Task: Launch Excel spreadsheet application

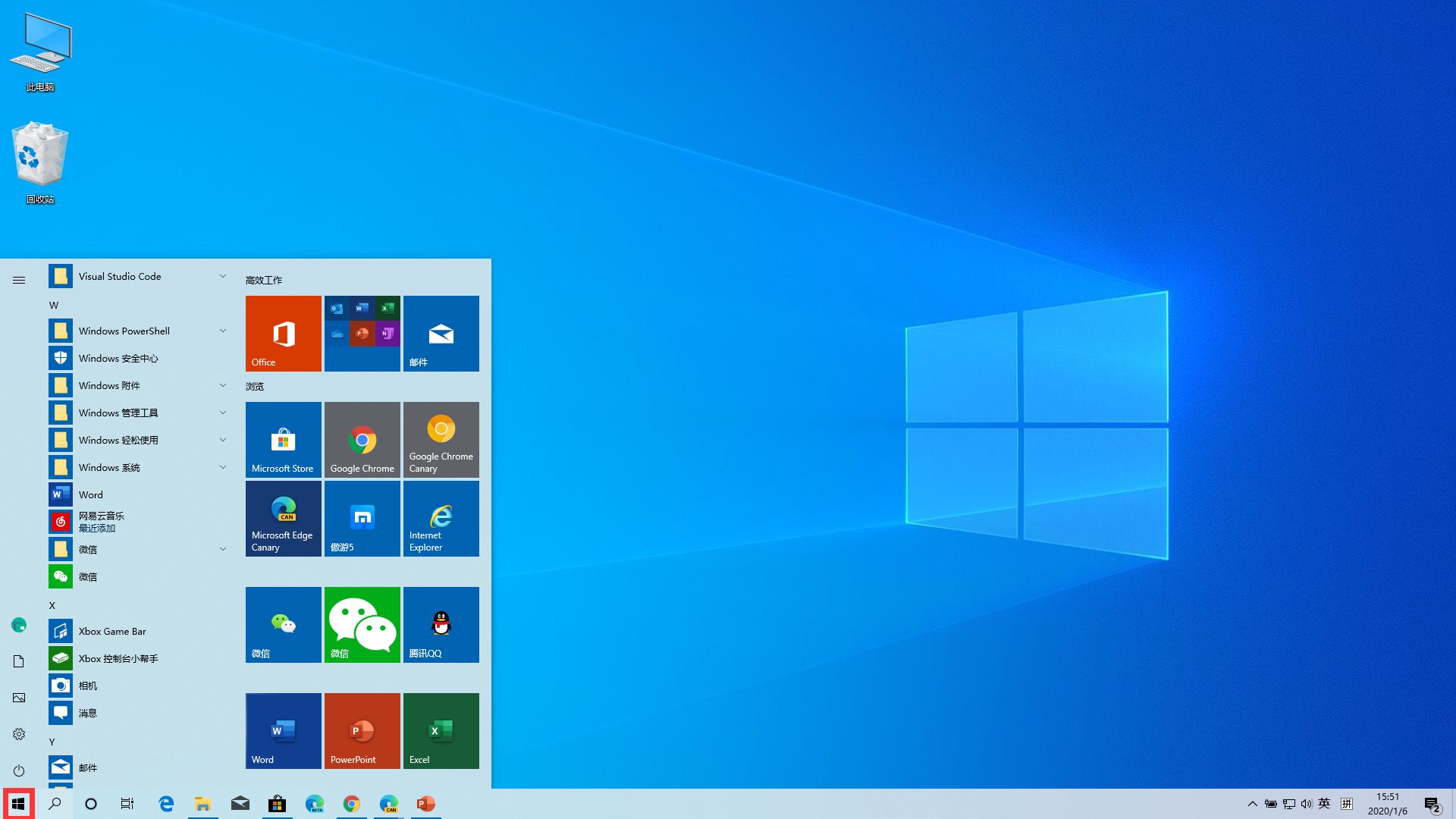Action: pos(441,730)
